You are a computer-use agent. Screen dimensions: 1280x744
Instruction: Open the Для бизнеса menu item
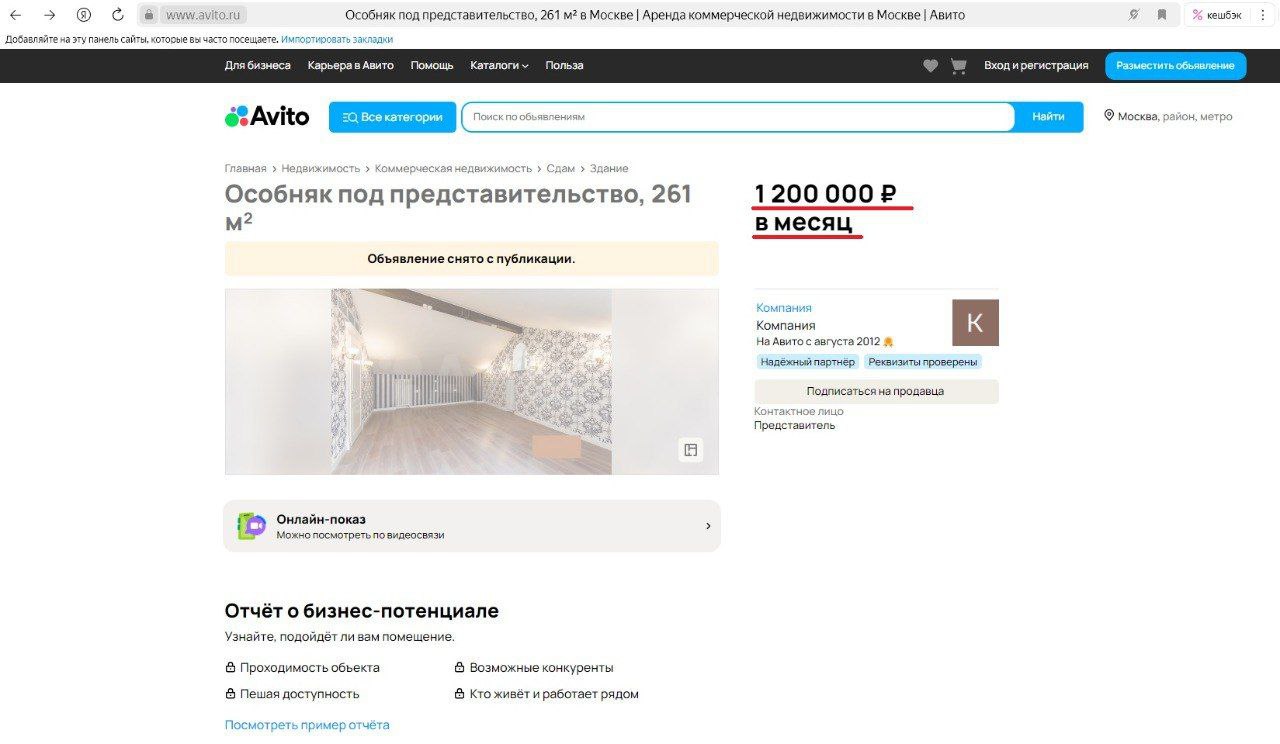pyautogui.click(x=258, y=66)
